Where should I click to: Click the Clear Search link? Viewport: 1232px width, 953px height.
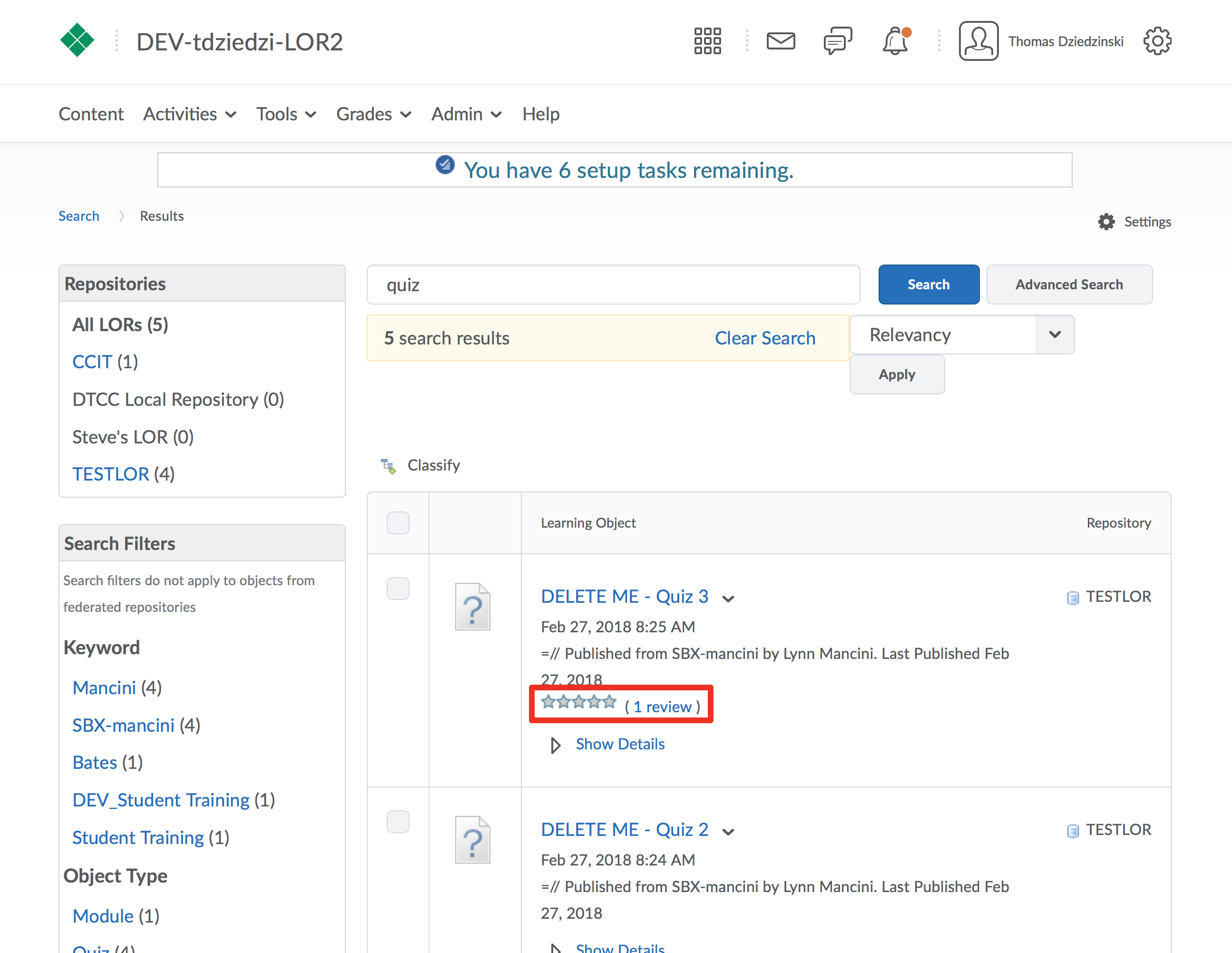[x=765, y=338]
